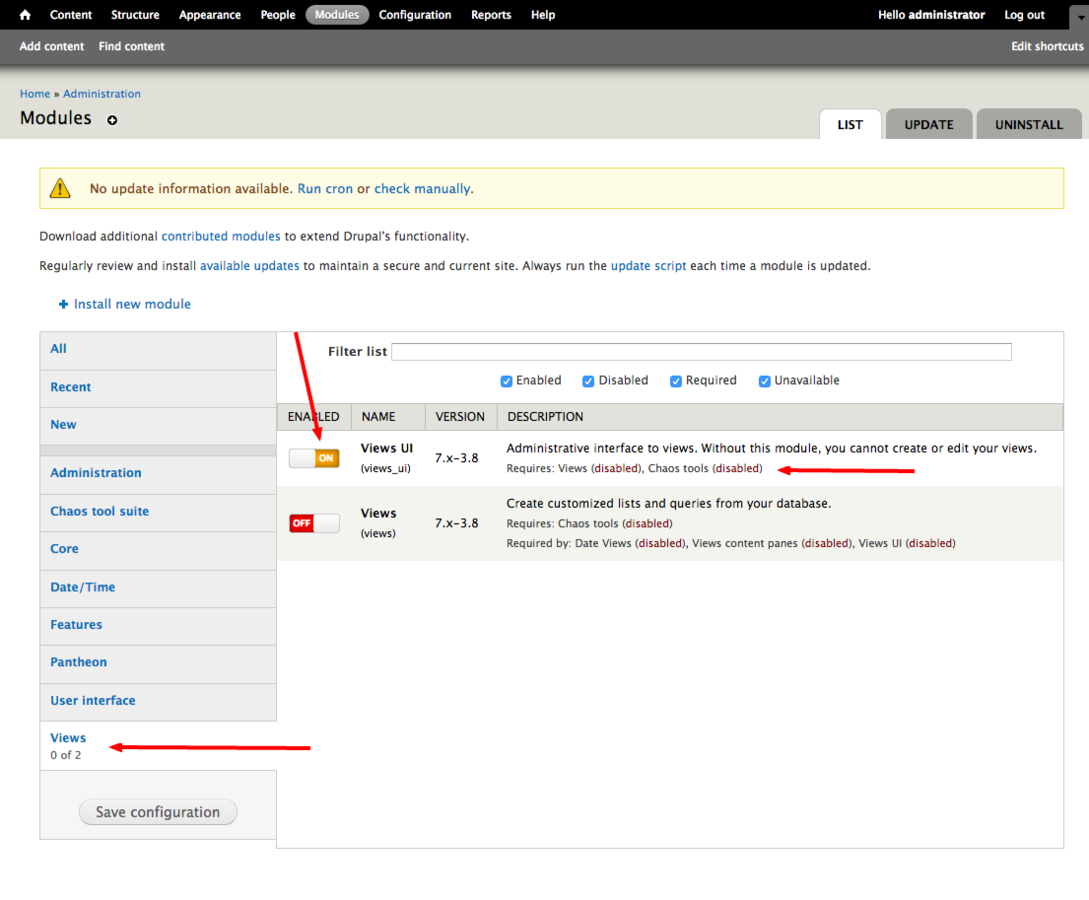Image resolution: width=1089 pixels, height=900 pixels.
Task: Click the "(views)" machine name text
Action: click(x=378, y=533)
